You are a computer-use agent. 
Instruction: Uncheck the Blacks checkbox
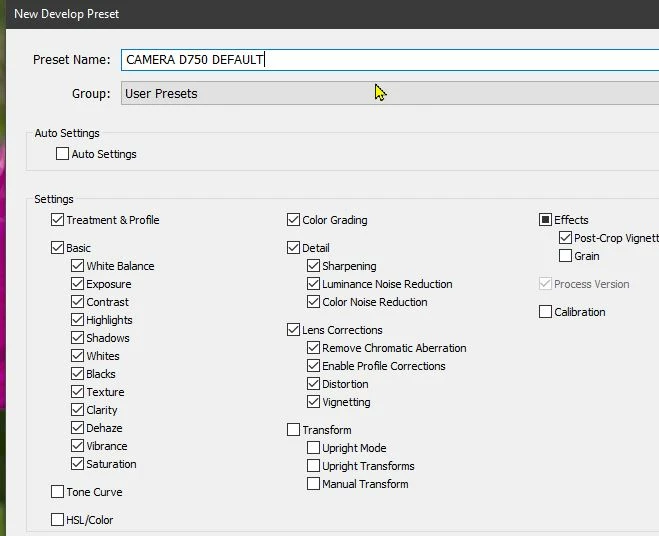(77, 374)
